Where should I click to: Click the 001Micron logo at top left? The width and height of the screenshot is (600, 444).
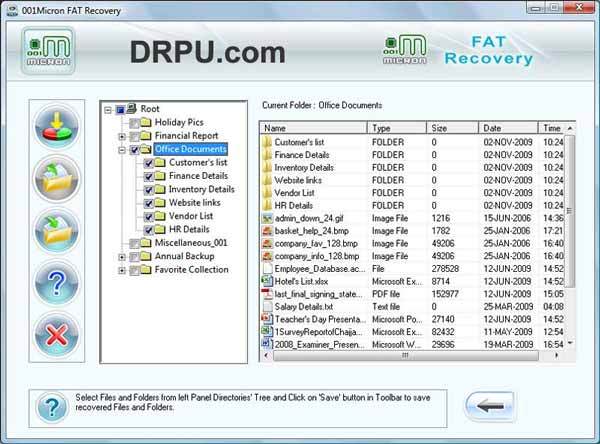(48, 51)
